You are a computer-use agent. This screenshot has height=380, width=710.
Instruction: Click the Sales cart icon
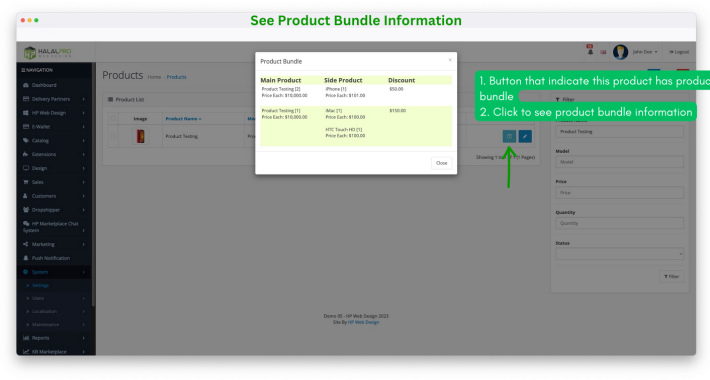[26, 182]
